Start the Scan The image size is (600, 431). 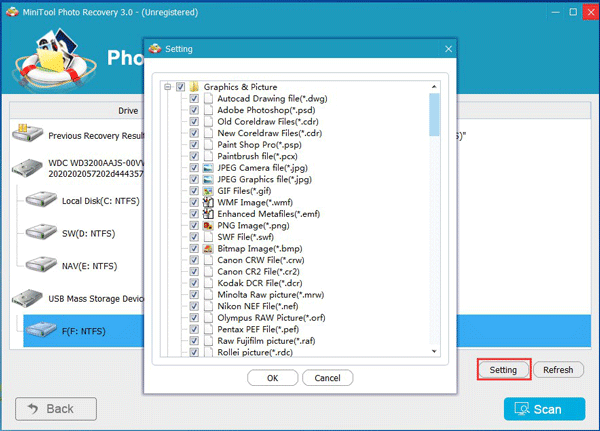pos(545,409)
